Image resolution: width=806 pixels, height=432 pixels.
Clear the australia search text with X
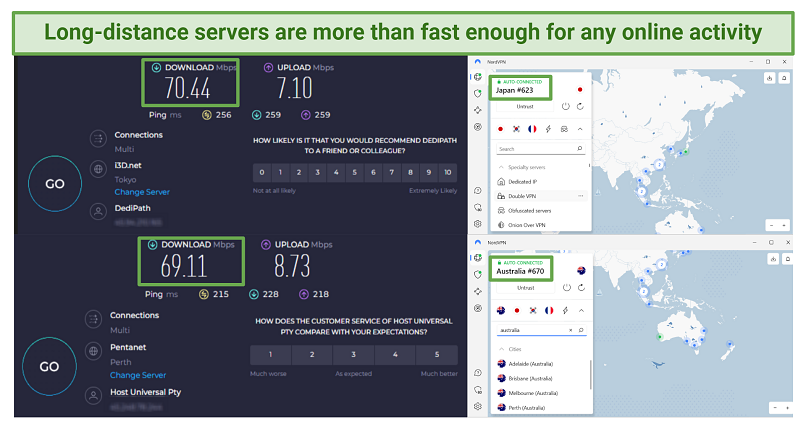tap(570, 330)
